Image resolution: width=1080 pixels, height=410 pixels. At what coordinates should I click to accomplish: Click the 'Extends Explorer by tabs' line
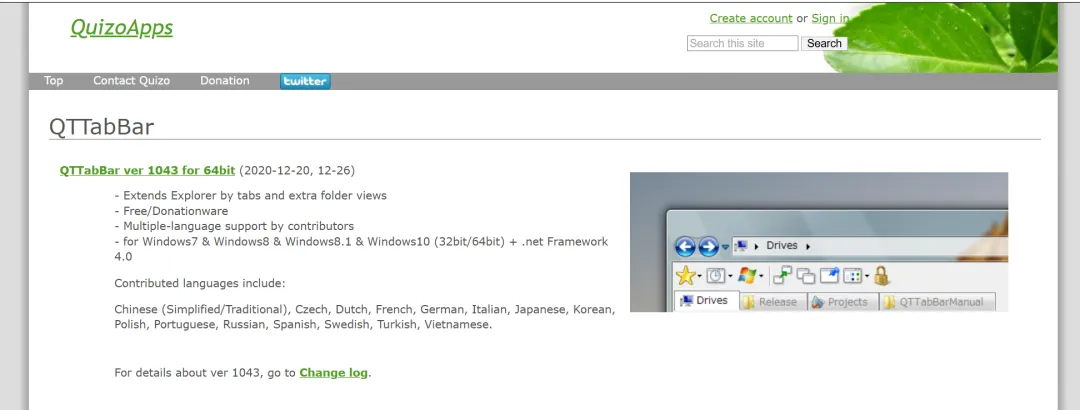coord(251,196)
